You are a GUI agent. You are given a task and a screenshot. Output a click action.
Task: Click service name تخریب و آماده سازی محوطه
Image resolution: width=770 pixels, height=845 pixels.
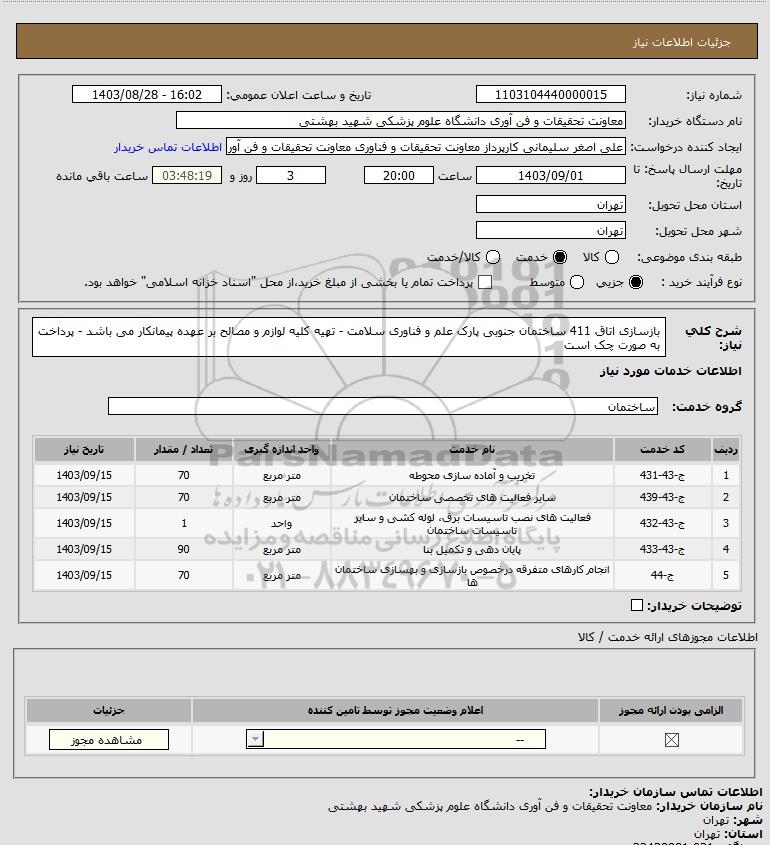click(x=472, y=475)
